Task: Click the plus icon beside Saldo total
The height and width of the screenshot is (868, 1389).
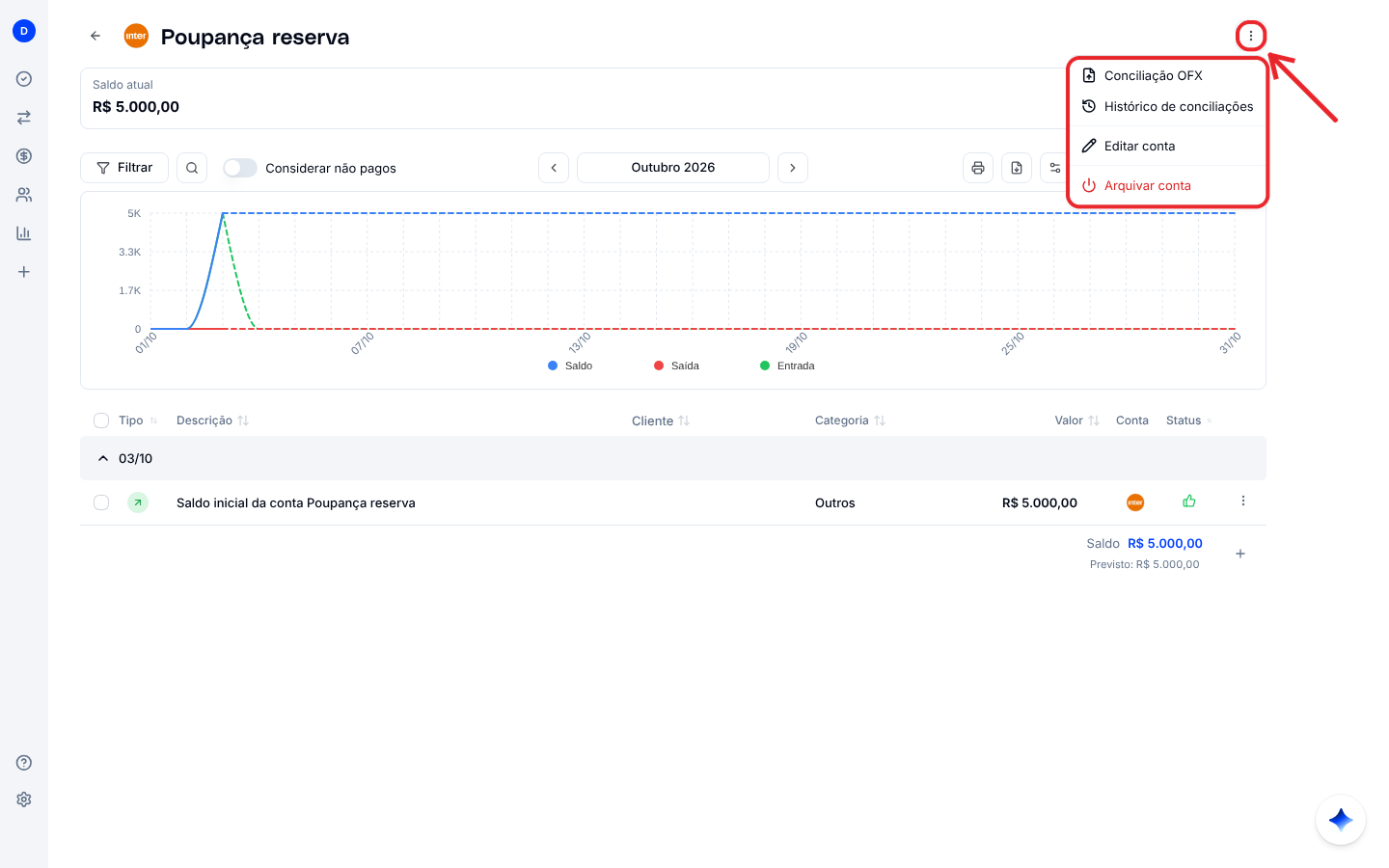Action: click(1240, 554)
